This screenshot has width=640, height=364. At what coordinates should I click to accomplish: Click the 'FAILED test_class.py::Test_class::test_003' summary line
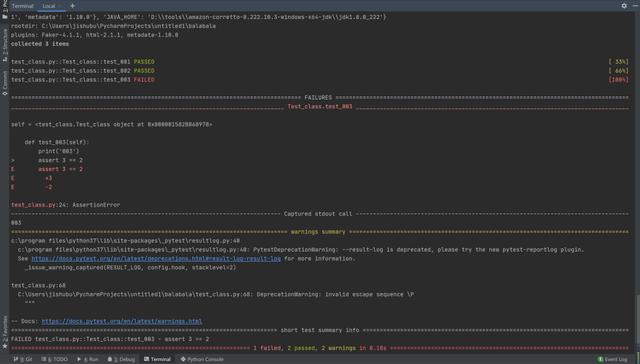(110, 340)
